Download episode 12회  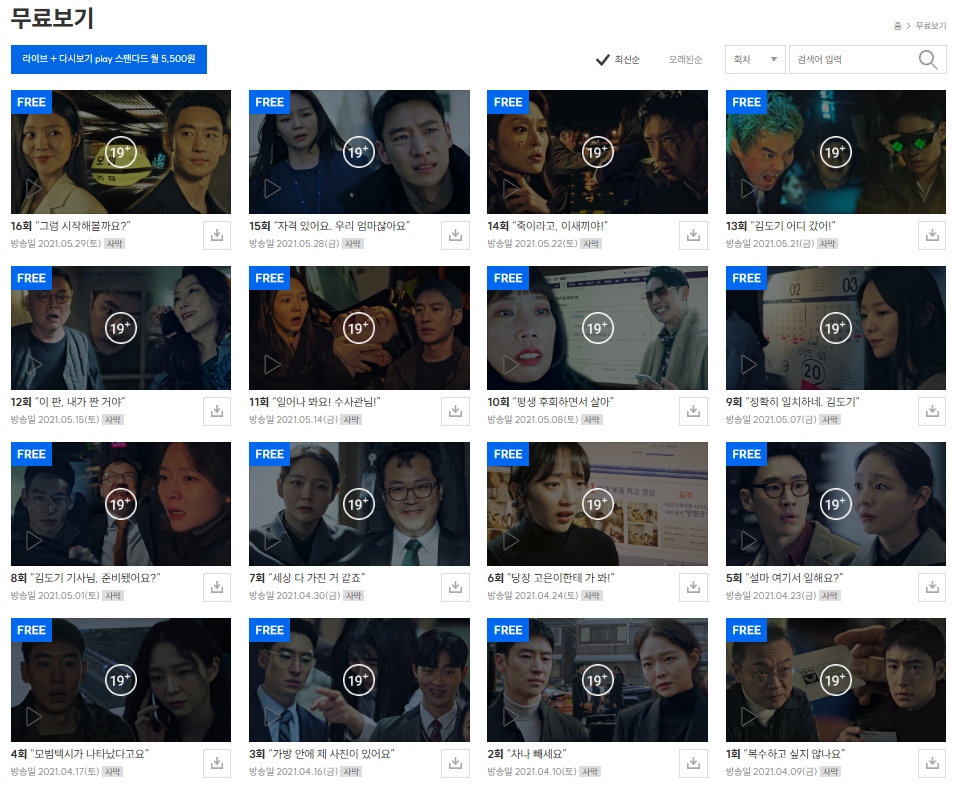[217, 411]
